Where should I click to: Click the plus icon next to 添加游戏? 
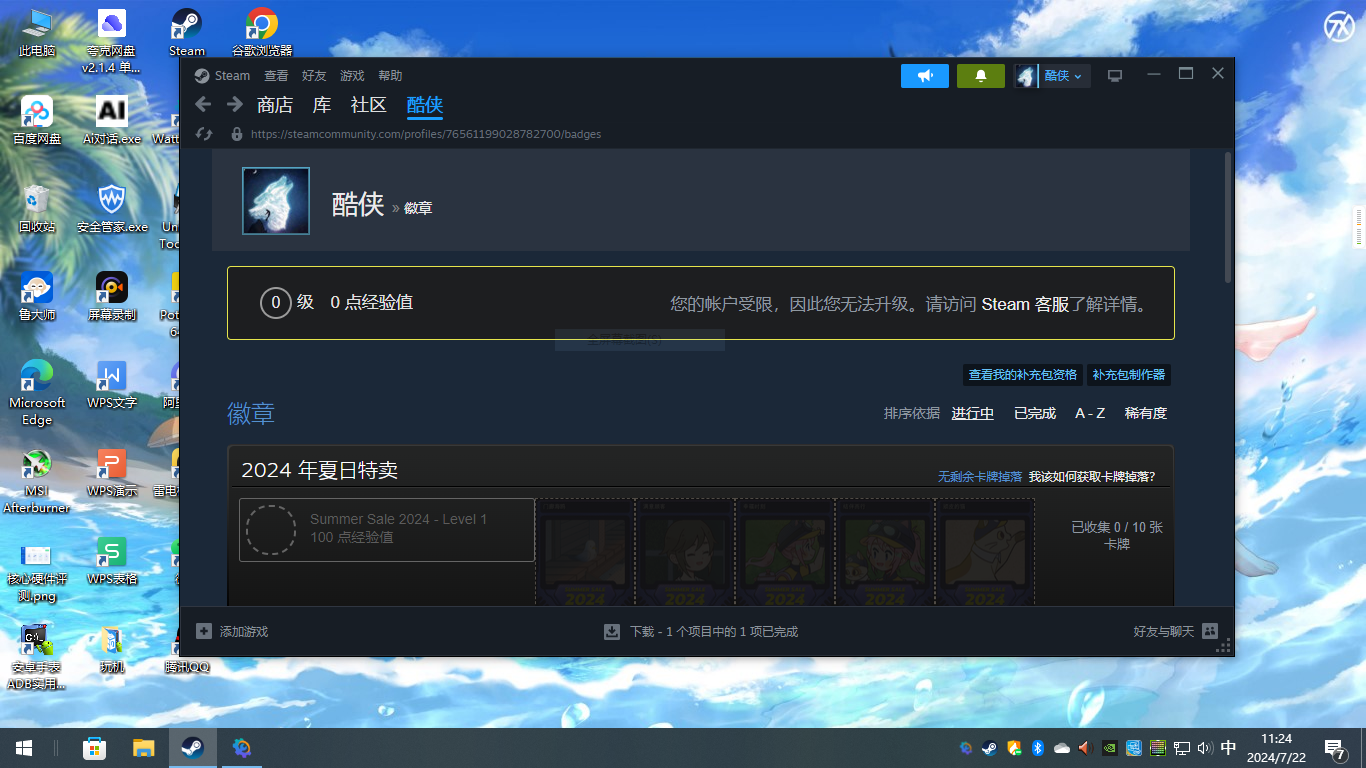[x=204, y=631]
